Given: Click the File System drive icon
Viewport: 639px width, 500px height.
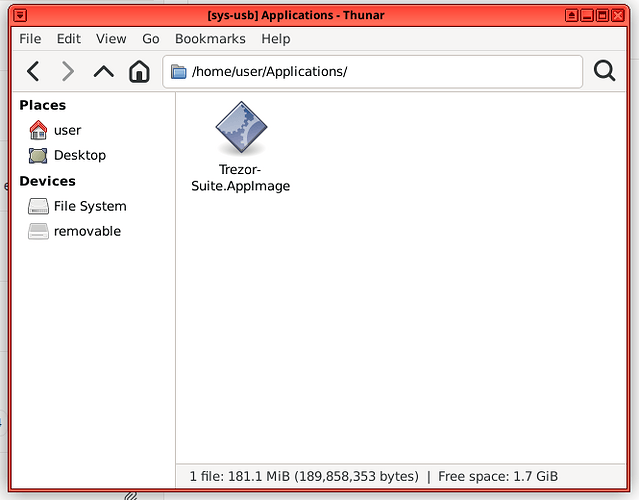Looking at the screenshot, I should pyautogui.click(x=38, y=206).
